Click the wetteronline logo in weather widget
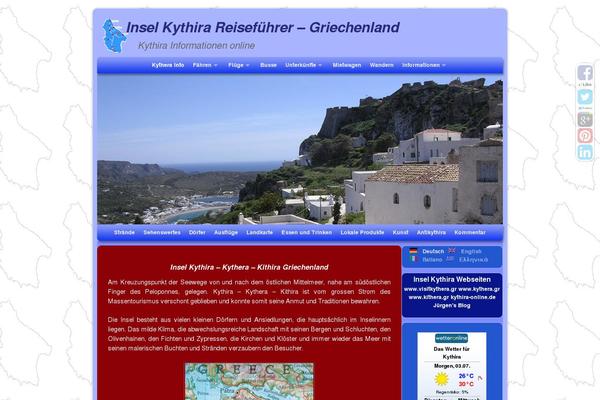This screenshot has height=400, width=600. click(452, 338)
